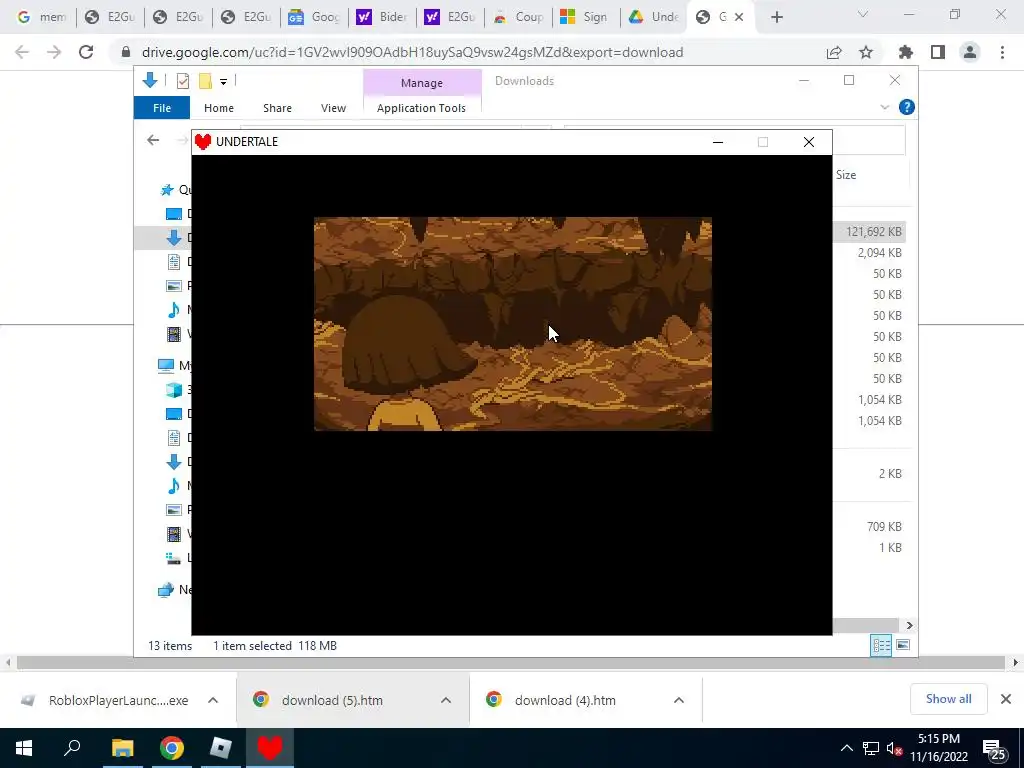
Task: Switch to the Google Docs tab
Action: [x=315, y=17]
